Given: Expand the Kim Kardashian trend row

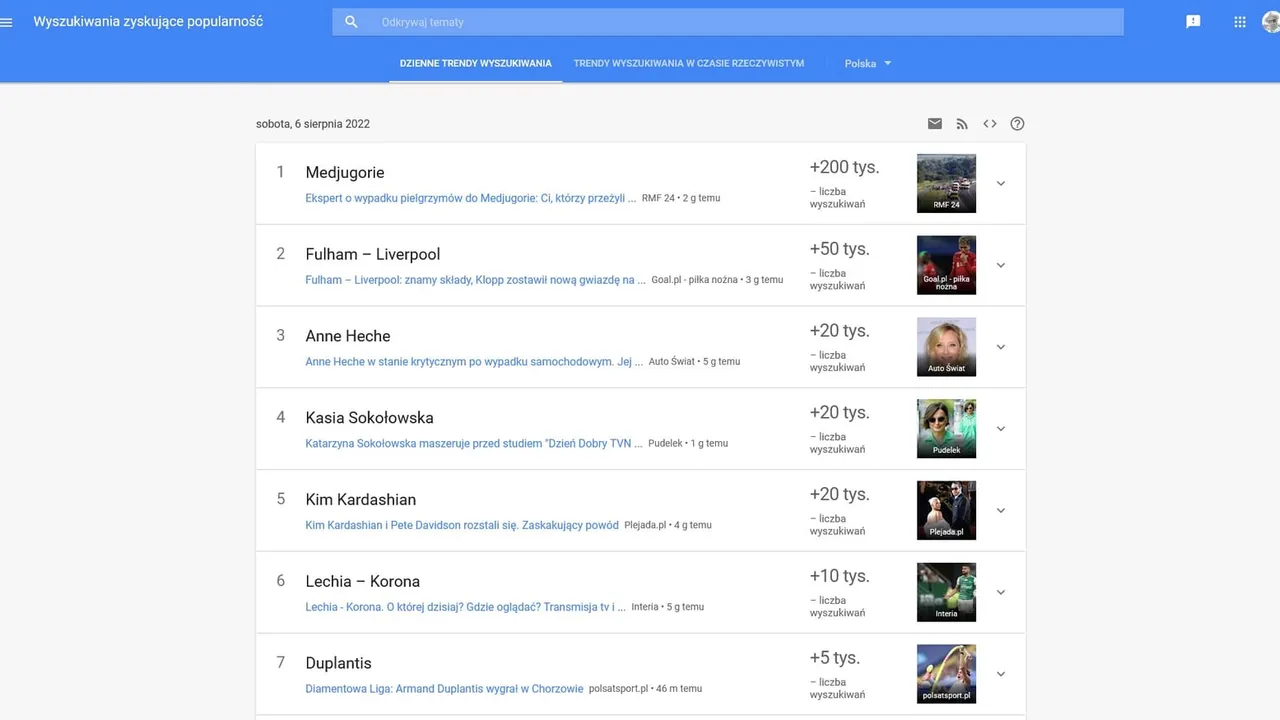Looking at the screenshot, I should tap(1001, 511).
